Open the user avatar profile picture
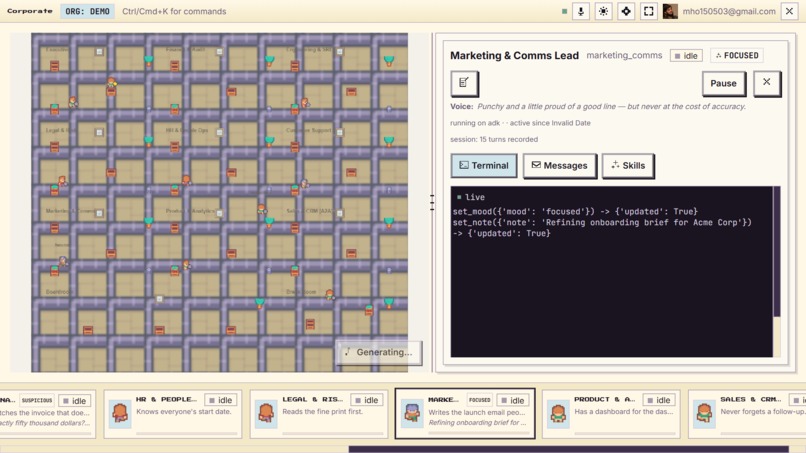Screen dimensions: 806x453 tap(670, 11)
